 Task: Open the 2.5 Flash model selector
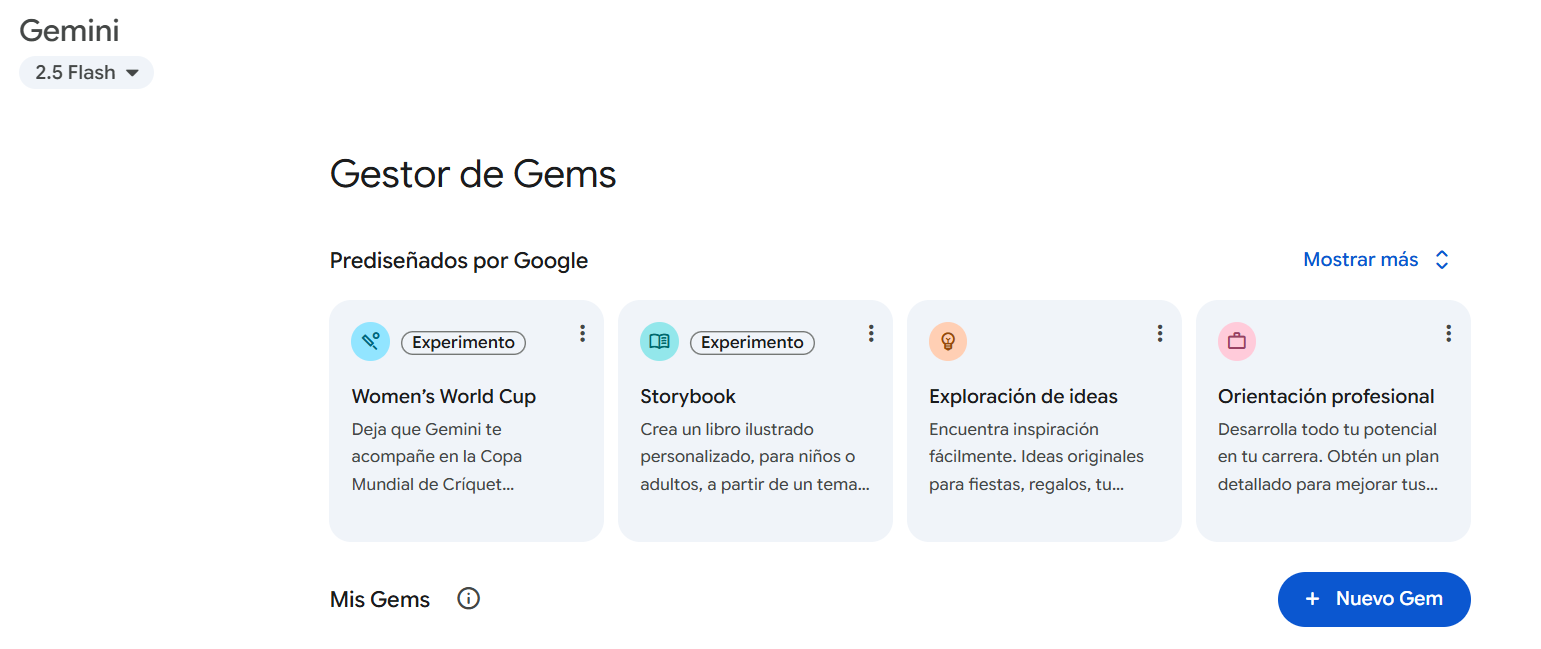86,72
